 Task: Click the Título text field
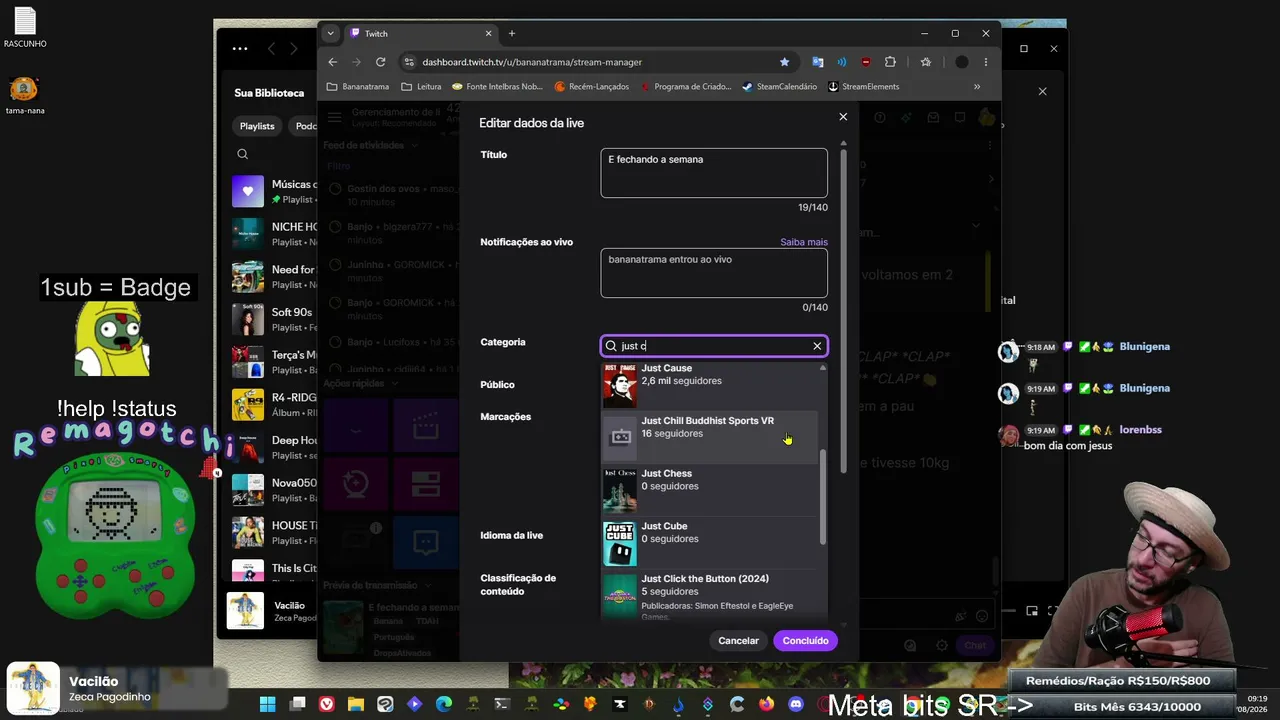coord(714,173)
